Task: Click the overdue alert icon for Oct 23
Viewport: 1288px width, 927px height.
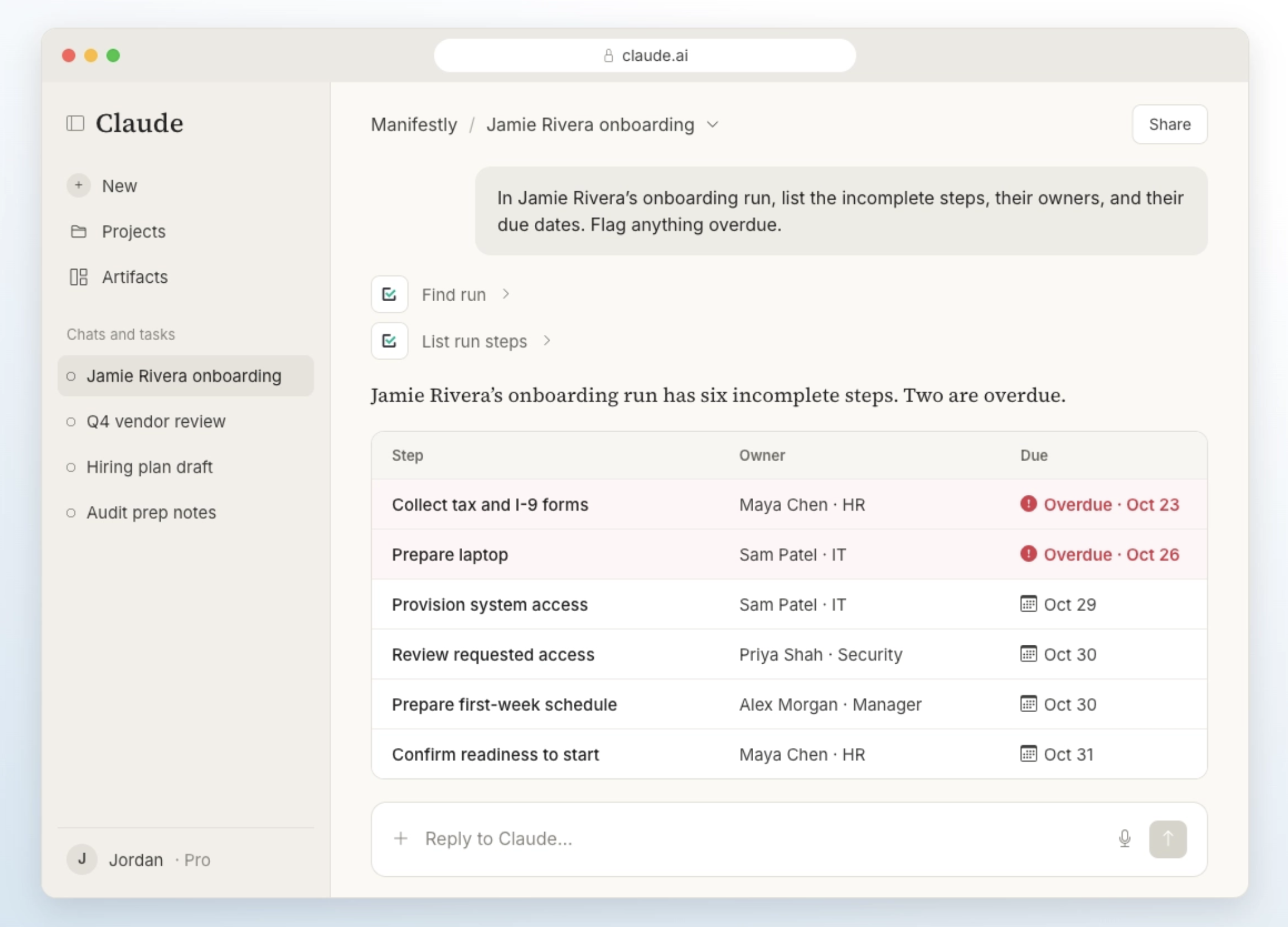Action: pos(1028,504)
